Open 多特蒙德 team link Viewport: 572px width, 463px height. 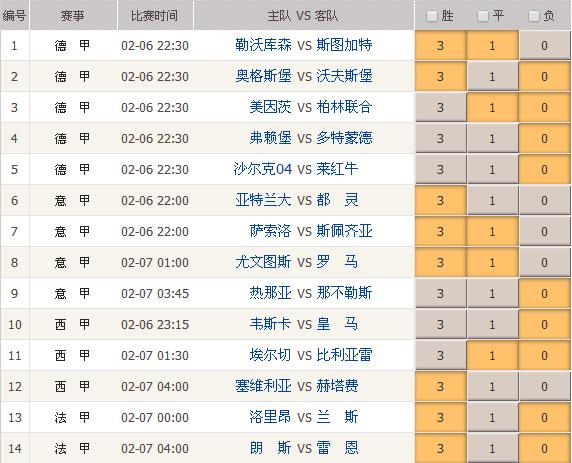[344, 138]
